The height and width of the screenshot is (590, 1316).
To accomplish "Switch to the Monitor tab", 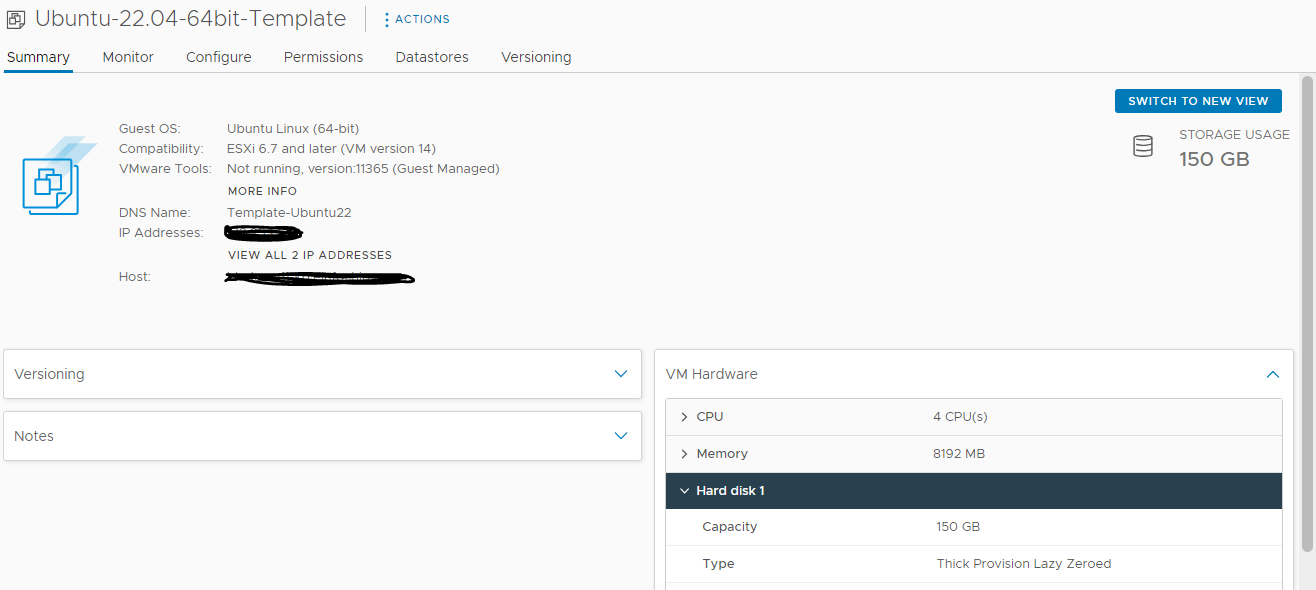I will click(x=127, y=57).
